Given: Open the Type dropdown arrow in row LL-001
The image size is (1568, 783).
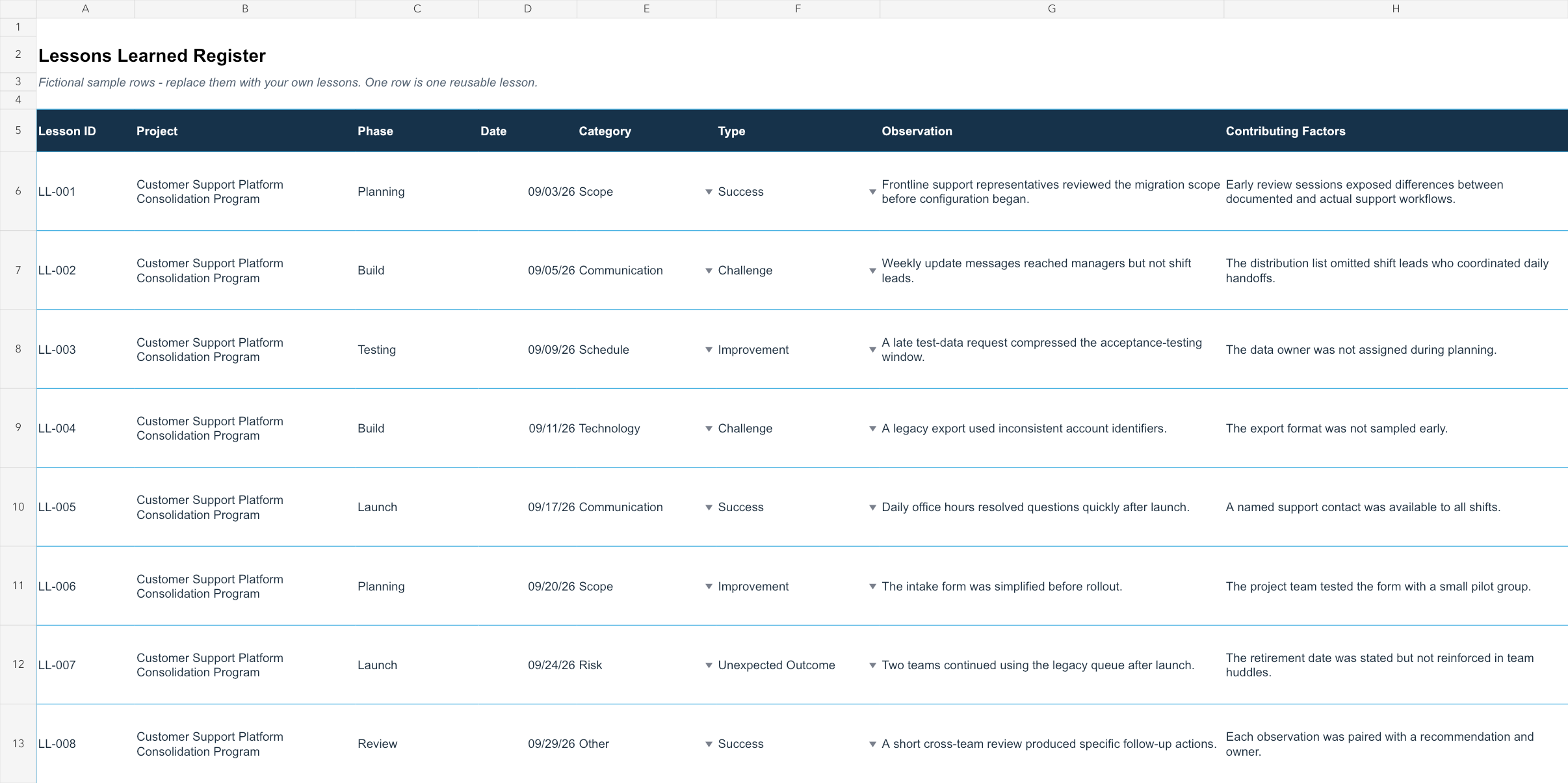Looking at the screenshot, I should tap(872, 192).
